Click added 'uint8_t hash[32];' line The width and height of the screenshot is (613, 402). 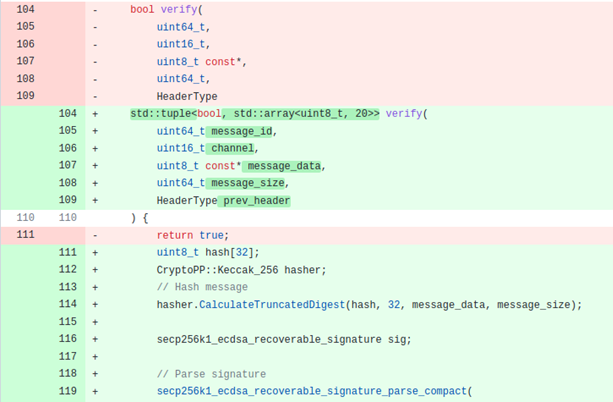208,252
